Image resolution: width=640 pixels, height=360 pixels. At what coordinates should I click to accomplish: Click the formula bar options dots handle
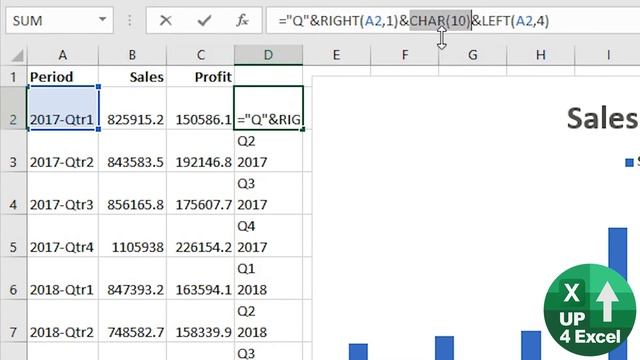pos(130,20)
